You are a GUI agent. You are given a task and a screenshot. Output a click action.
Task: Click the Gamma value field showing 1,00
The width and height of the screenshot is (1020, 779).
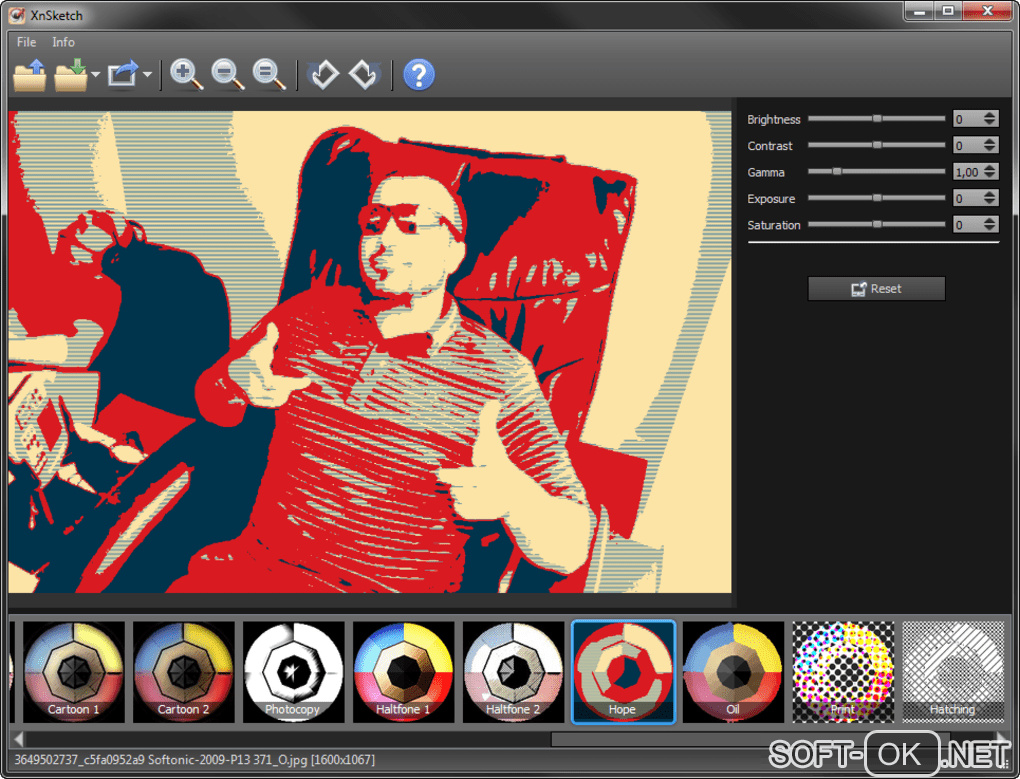(x=967, y=172)
